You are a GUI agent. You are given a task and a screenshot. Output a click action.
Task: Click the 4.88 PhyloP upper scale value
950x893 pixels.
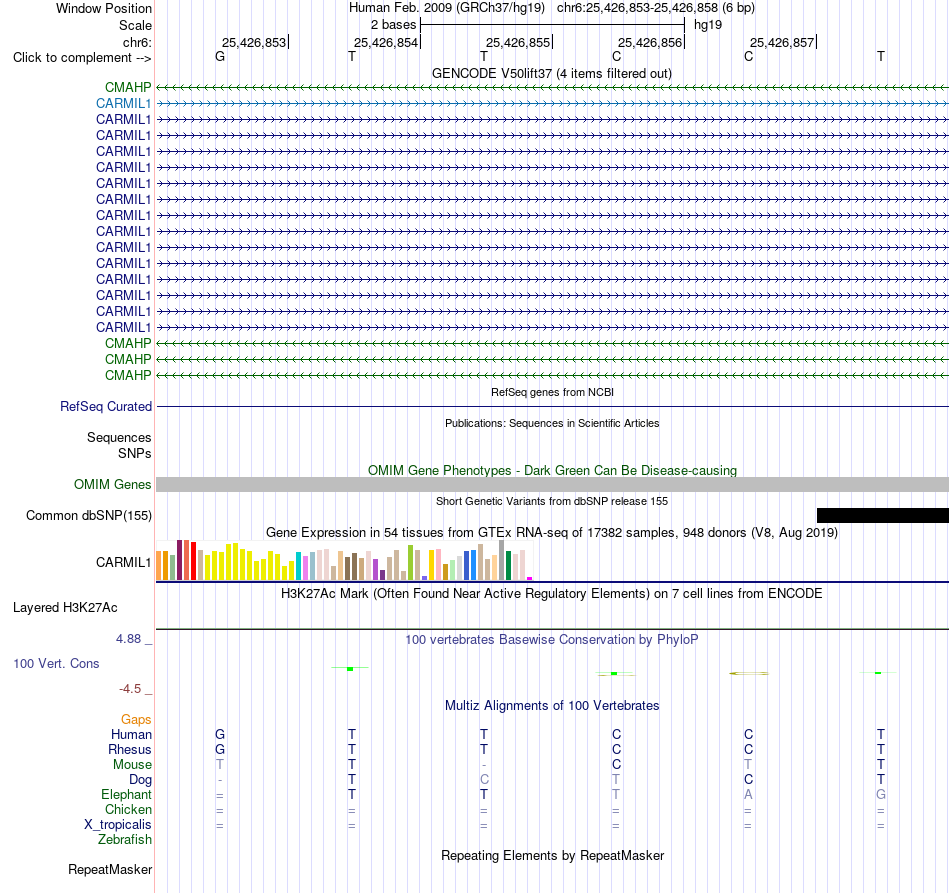[x=128, y=639]
